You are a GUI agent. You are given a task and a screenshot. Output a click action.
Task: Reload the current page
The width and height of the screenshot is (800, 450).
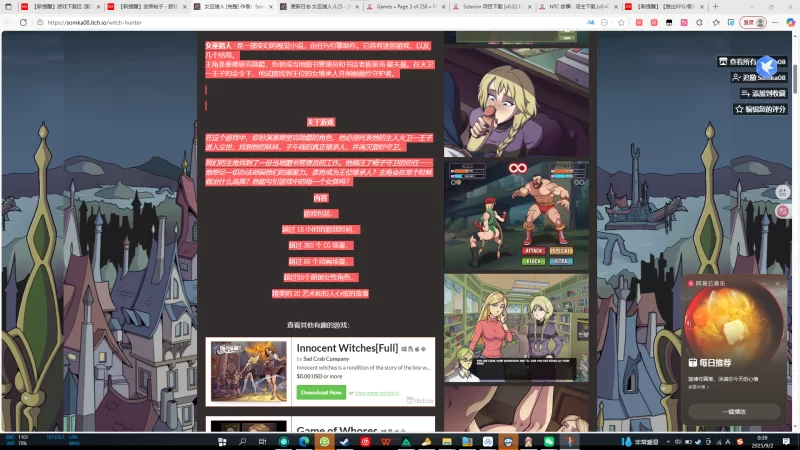[23, 22]
